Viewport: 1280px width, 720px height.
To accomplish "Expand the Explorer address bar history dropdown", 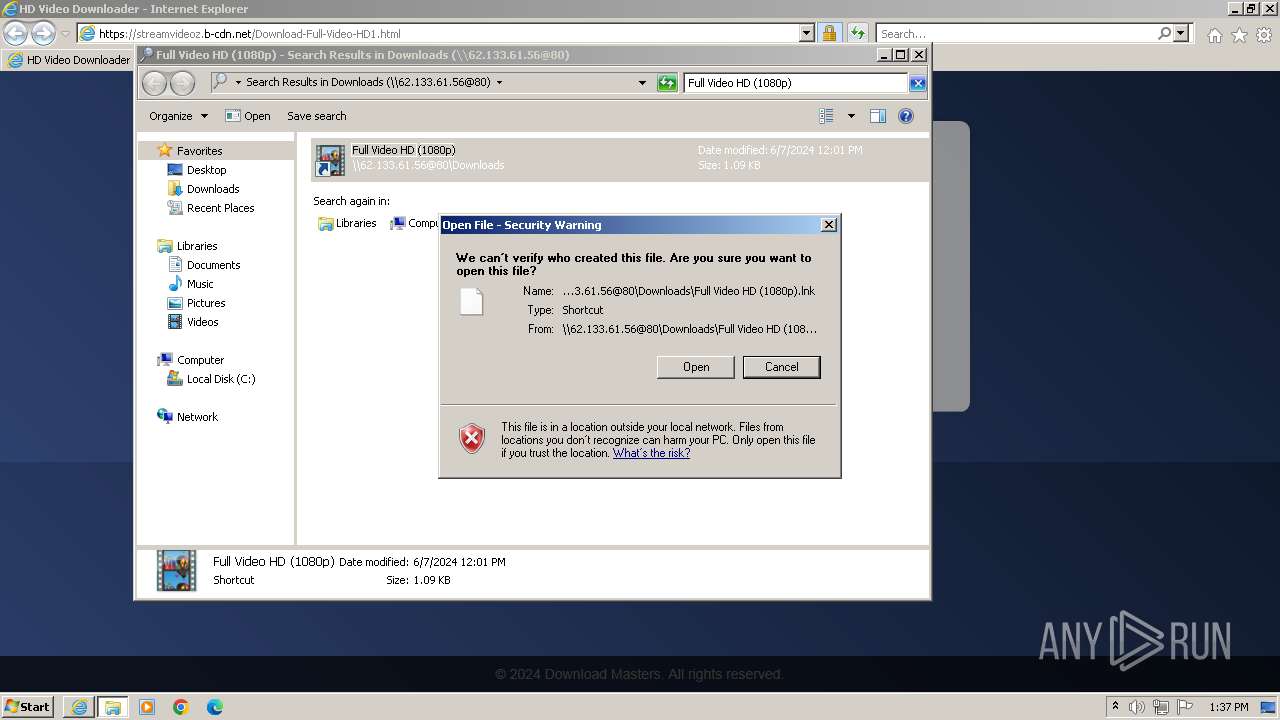I will point(642,83).
